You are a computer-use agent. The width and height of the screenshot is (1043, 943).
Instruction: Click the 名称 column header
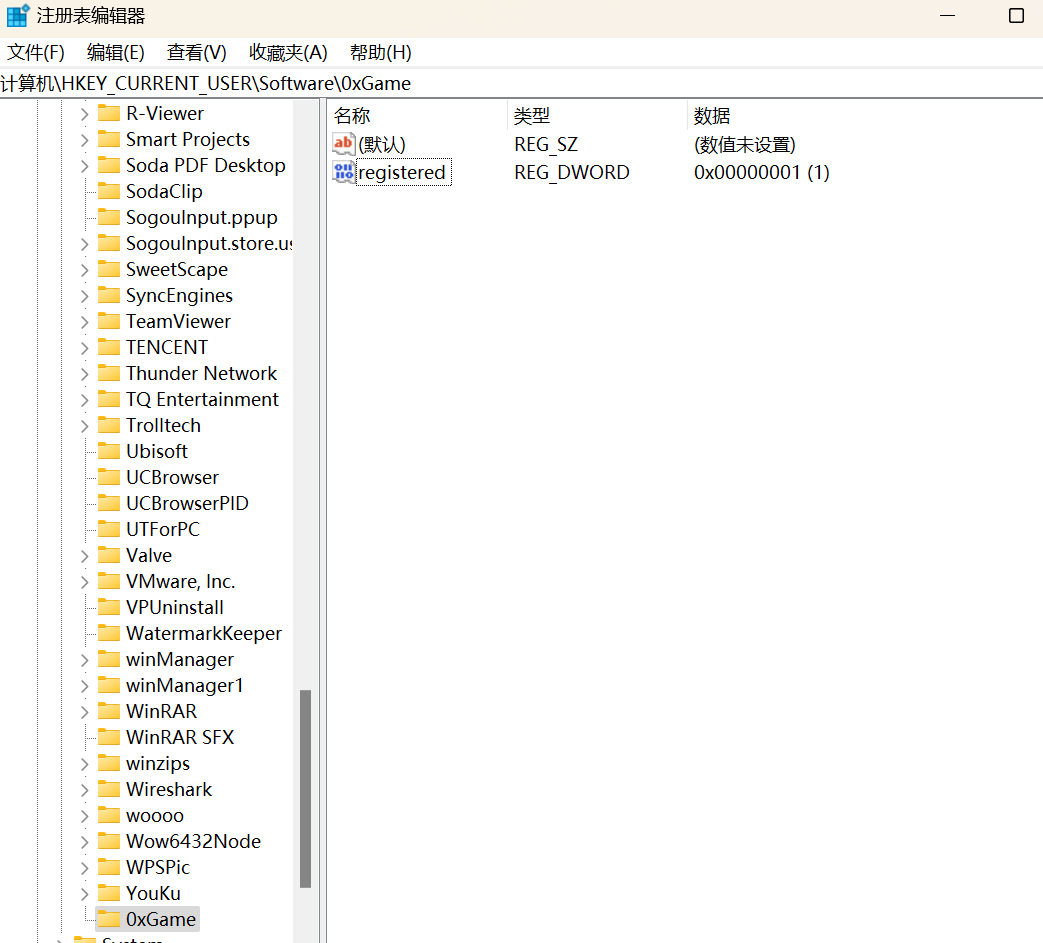(352, 116)
